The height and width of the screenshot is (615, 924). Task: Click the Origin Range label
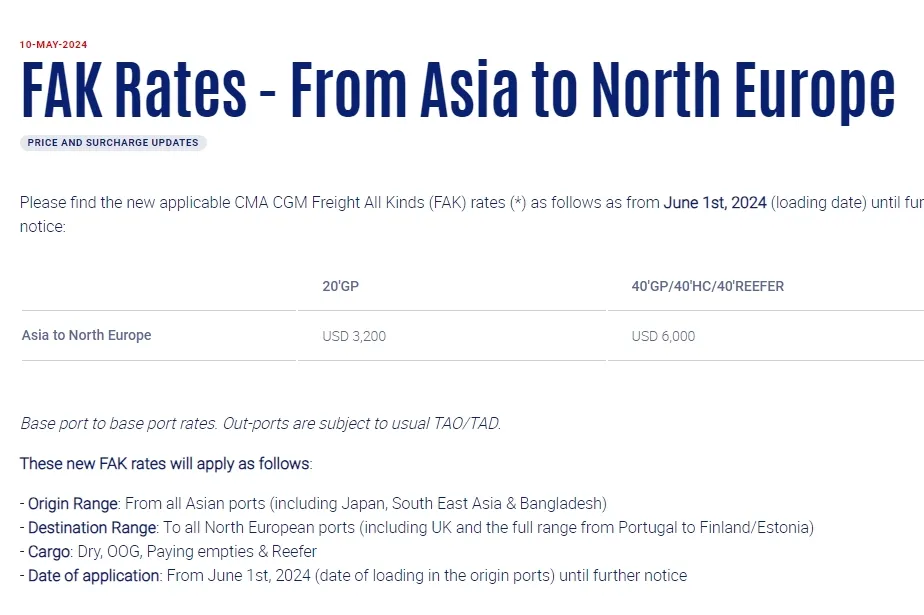coord(73,504)
